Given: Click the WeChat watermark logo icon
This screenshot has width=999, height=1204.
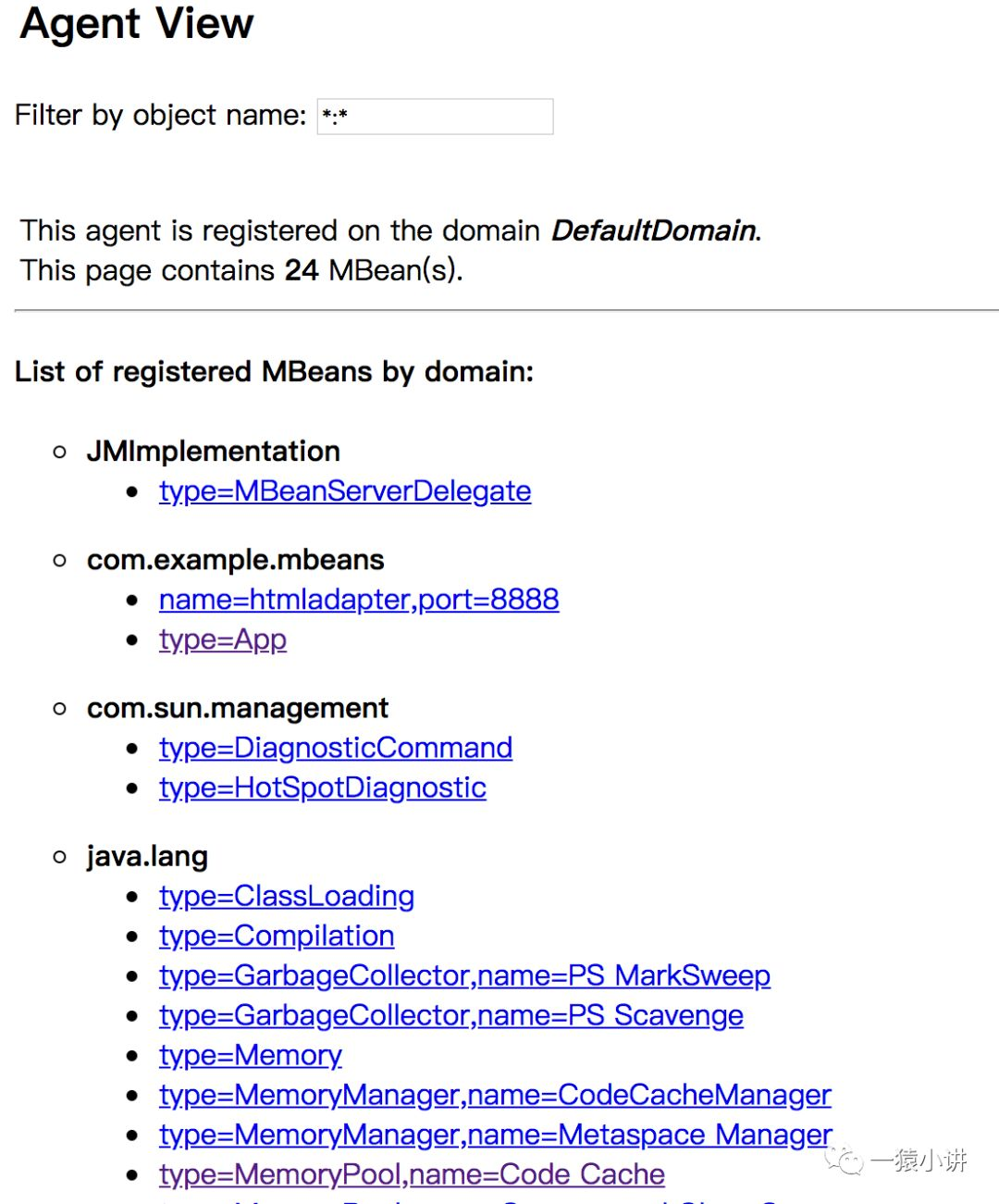Looking at the screenshot, I should point(845,1160).
